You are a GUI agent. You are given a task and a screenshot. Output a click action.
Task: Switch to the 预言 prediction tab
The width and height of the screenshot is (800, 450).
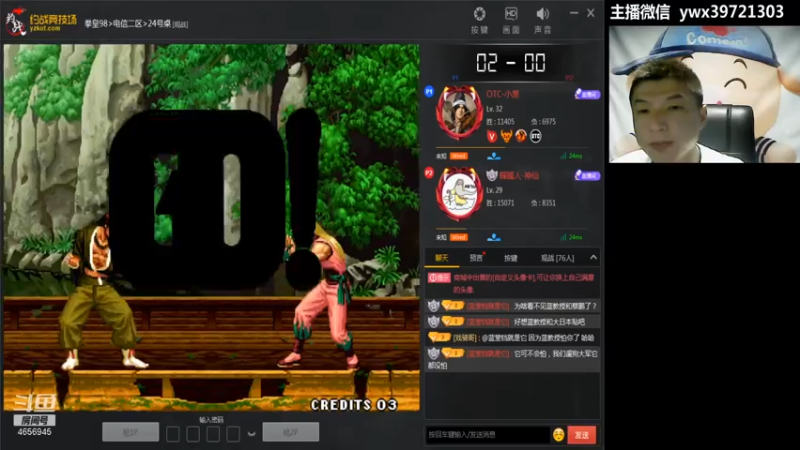[476, 258]
